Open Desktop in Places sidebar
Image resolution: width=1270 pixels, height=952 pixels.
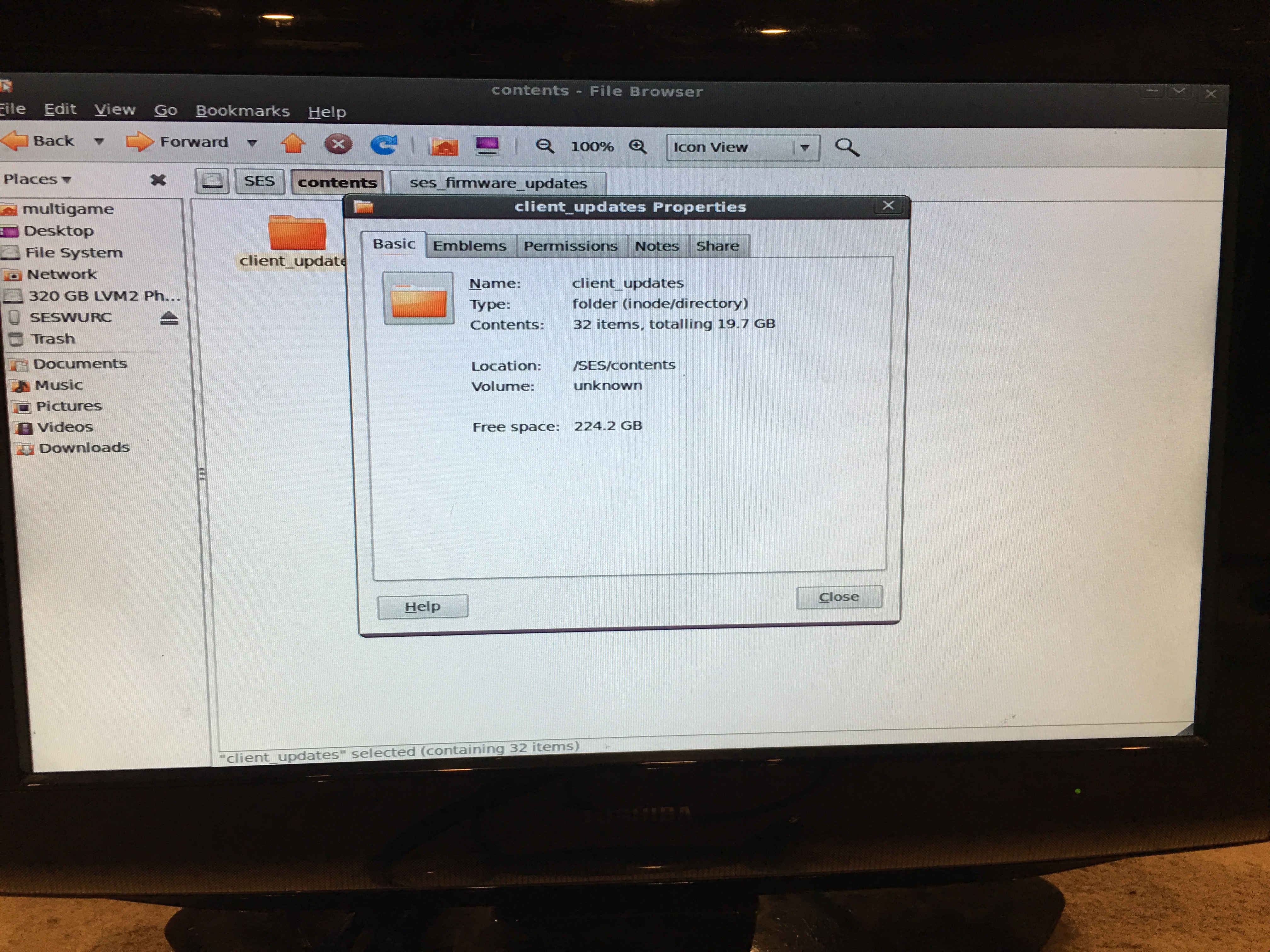point(48,231)
